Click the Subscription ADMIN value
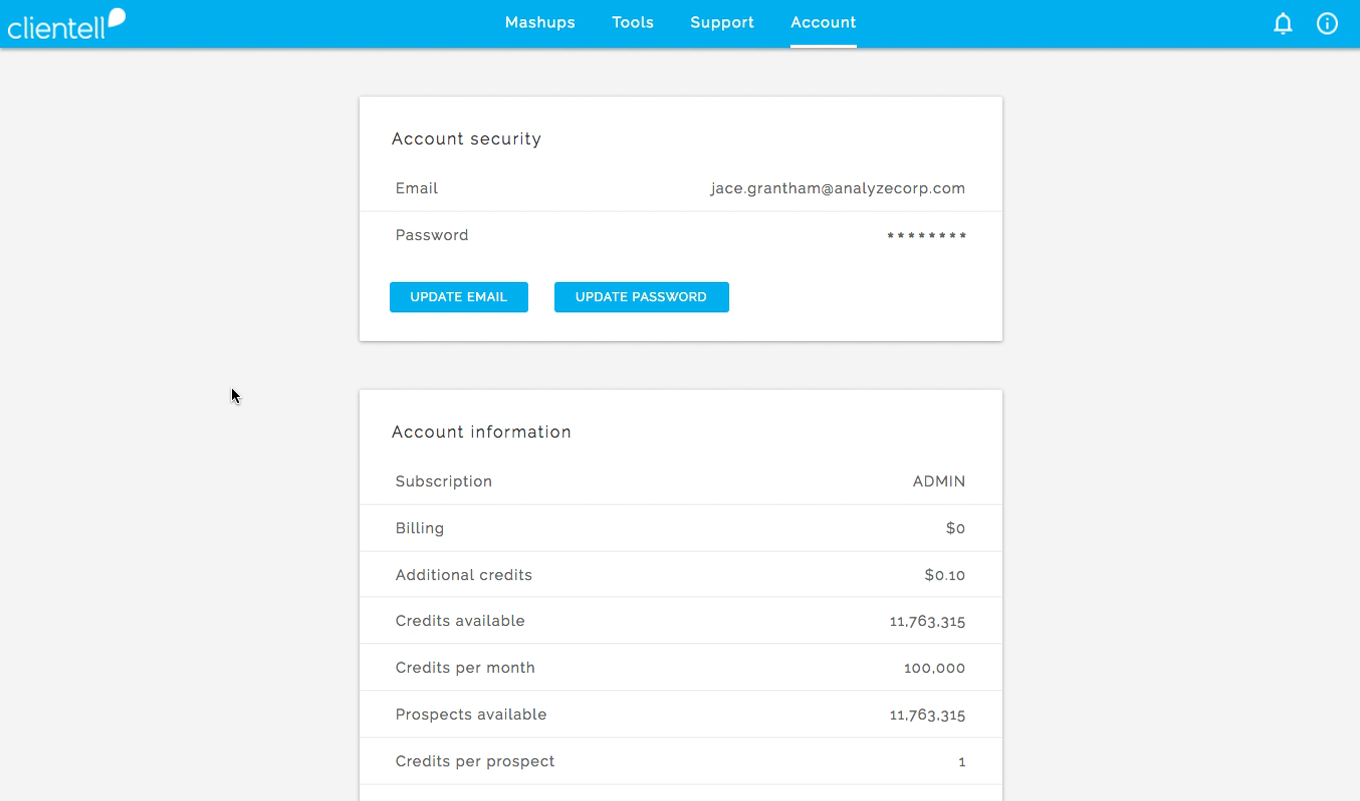The height and width of the screenshot is (801, 1360). pyautogui.click(x=939, y=481)
